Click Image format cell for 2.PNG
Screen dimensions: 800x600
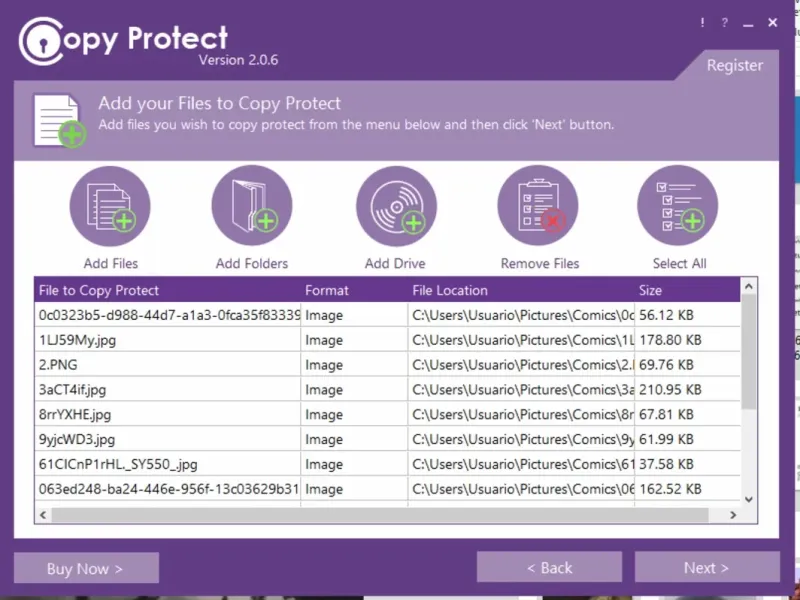354,365
